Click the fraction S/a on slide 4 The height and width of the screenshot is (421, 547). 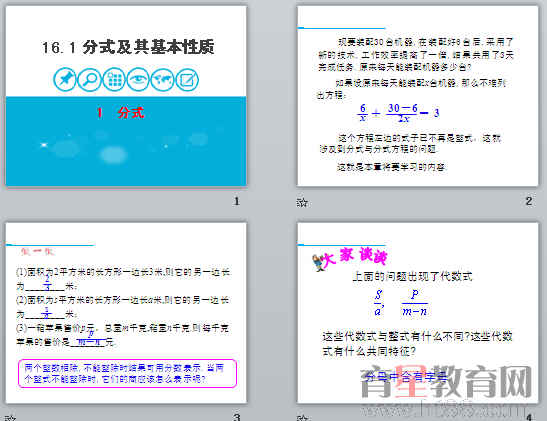(x=379, y=303)
